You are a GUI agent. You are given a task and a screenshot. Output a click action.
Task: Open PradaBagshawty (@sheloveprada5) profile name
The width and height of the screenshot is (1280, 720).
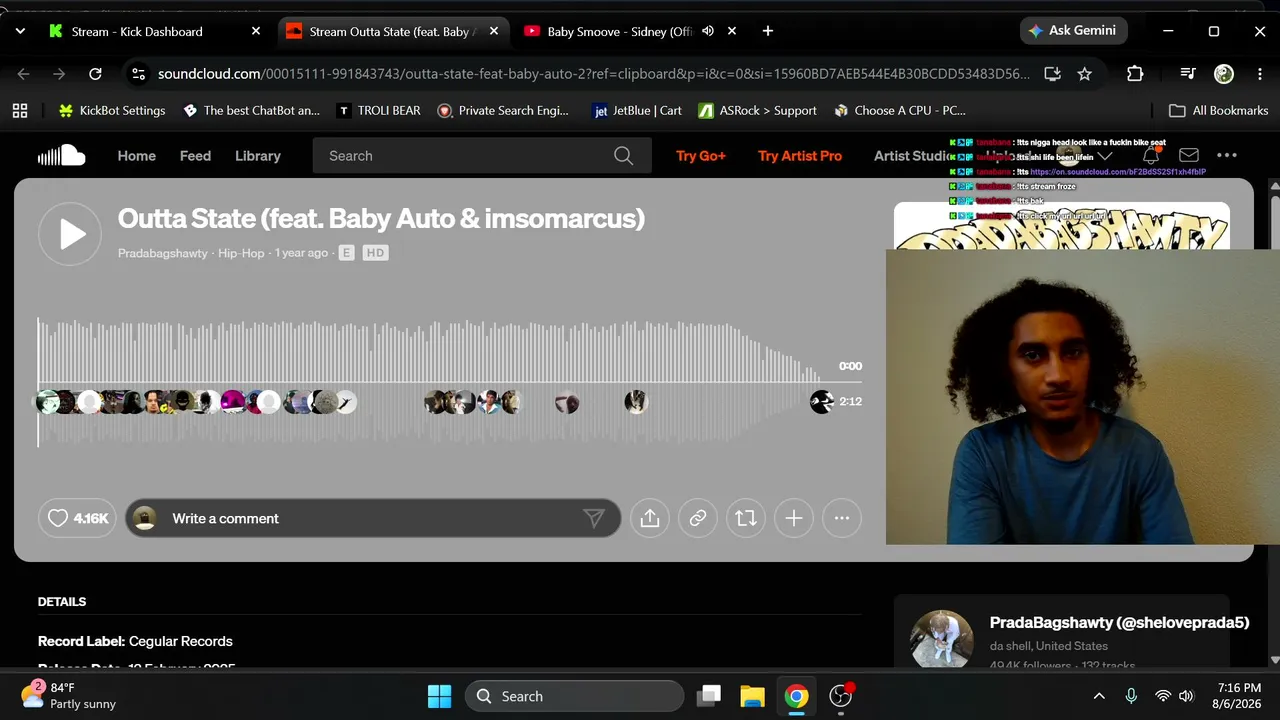pyautogui.click(x=1119, y=623)
